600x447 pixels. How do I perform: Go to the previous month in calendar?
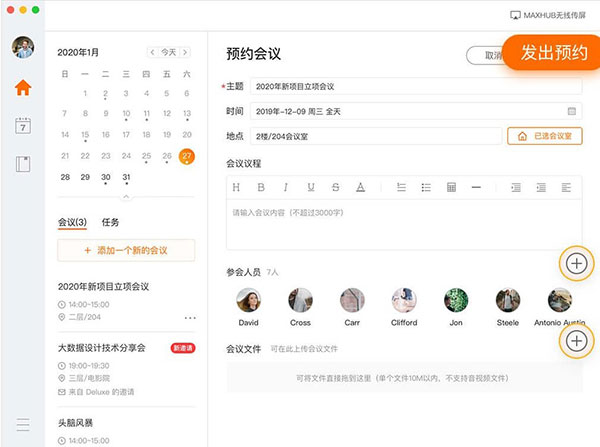click(x=152, y=52)
